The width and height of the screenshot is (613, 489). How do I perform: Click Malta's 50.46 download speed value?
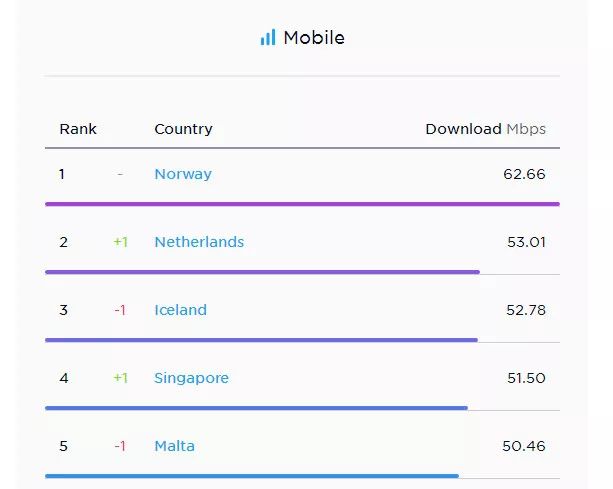point(524,446)
